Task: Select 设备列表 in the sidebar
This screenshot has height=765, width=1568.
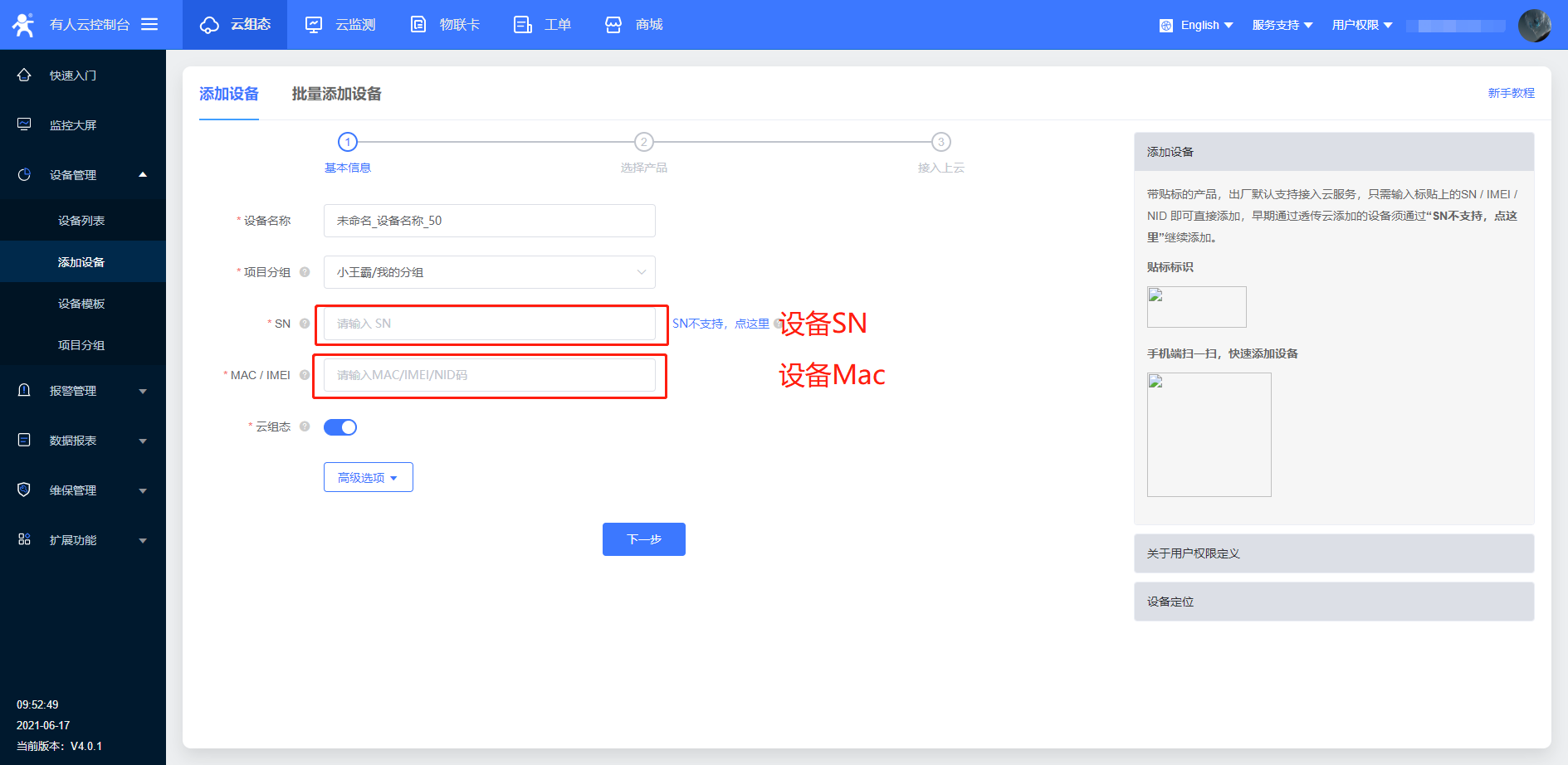Action: pyautogui.click(x=81, y=221)
